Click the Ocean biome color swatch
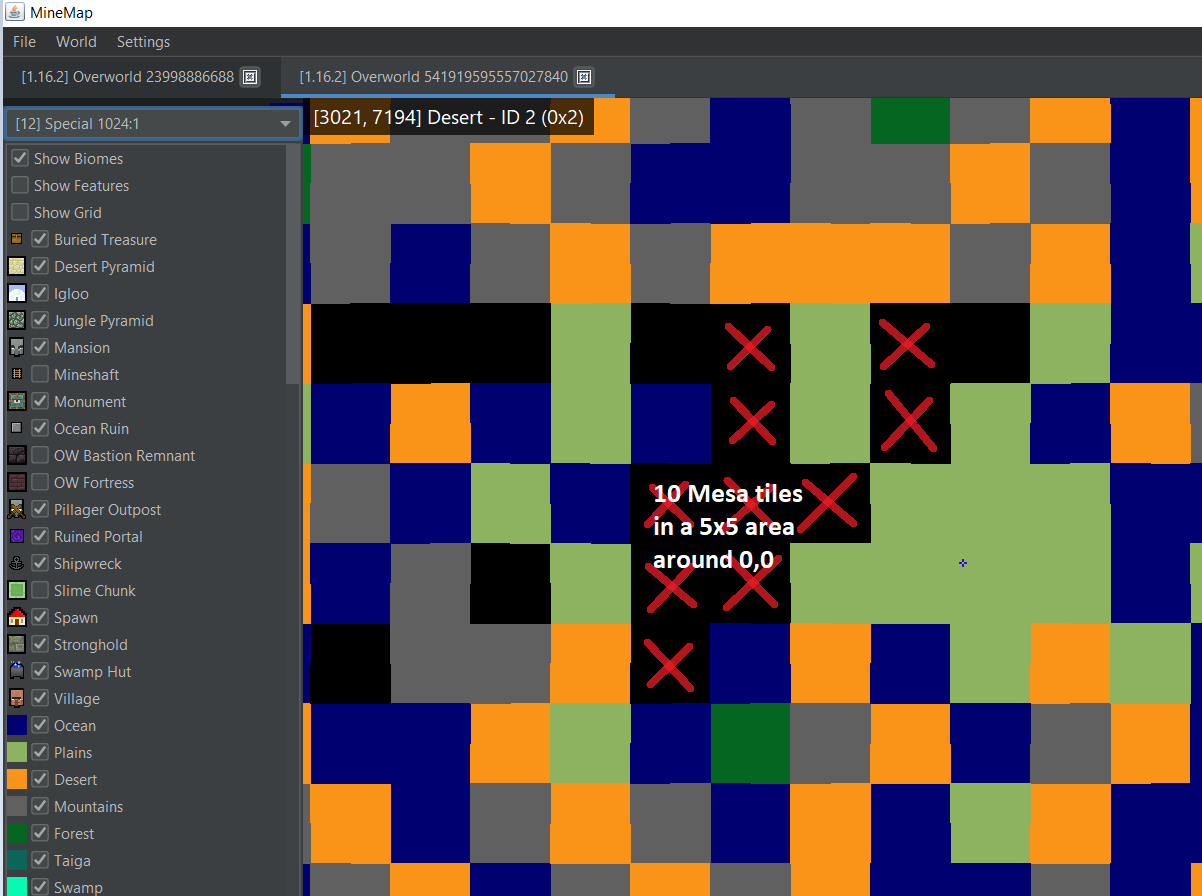Screen dimensions: 1202x896 (17, 725)
